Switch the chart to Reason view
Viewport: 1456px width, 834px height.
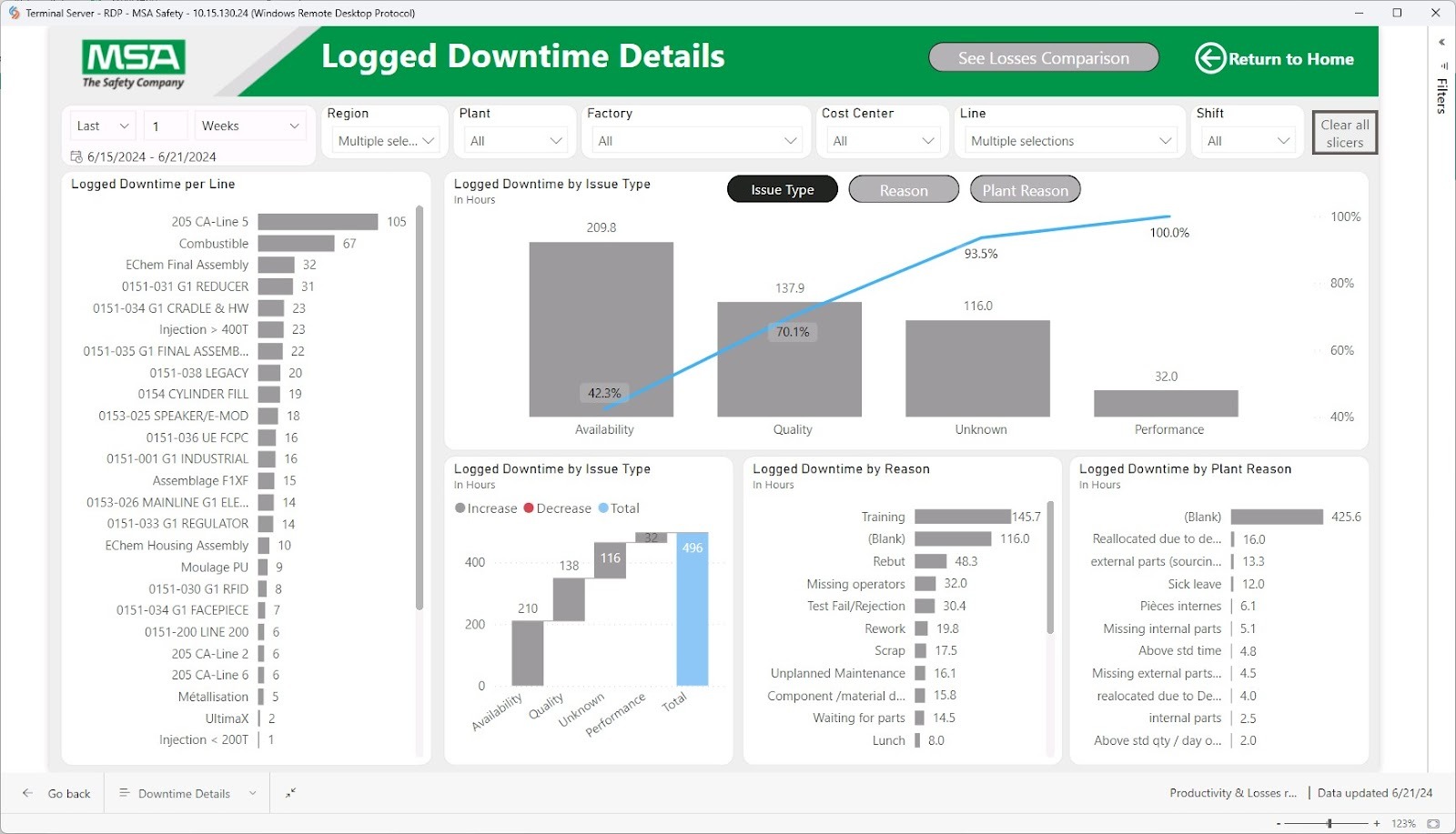[x=903, y=189]
